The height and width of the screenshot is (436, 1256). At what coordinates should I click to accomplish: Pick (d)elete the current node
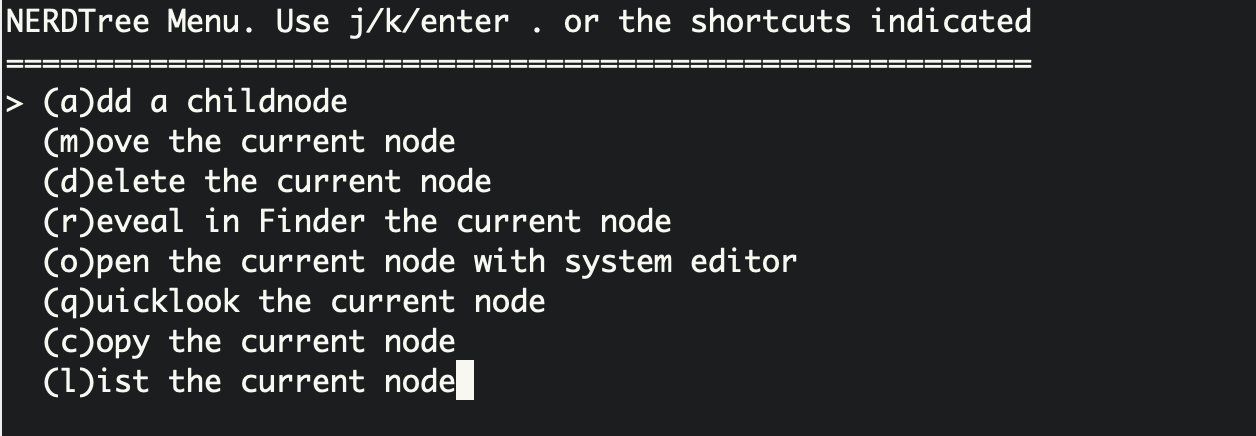click(x=267, y=182)
